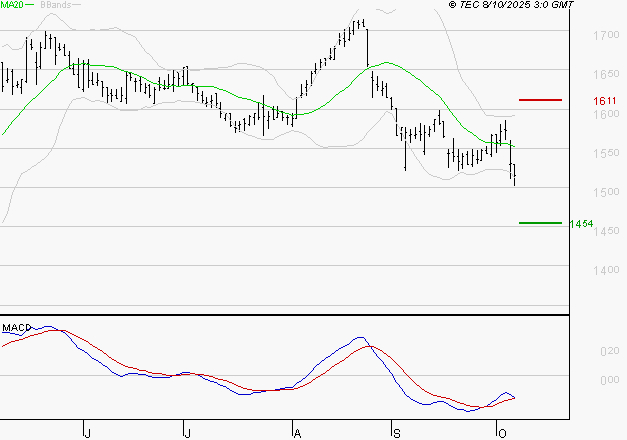Click the MACD panel label
This screenshot has width=627, height=440.
(x=16, y=328)
